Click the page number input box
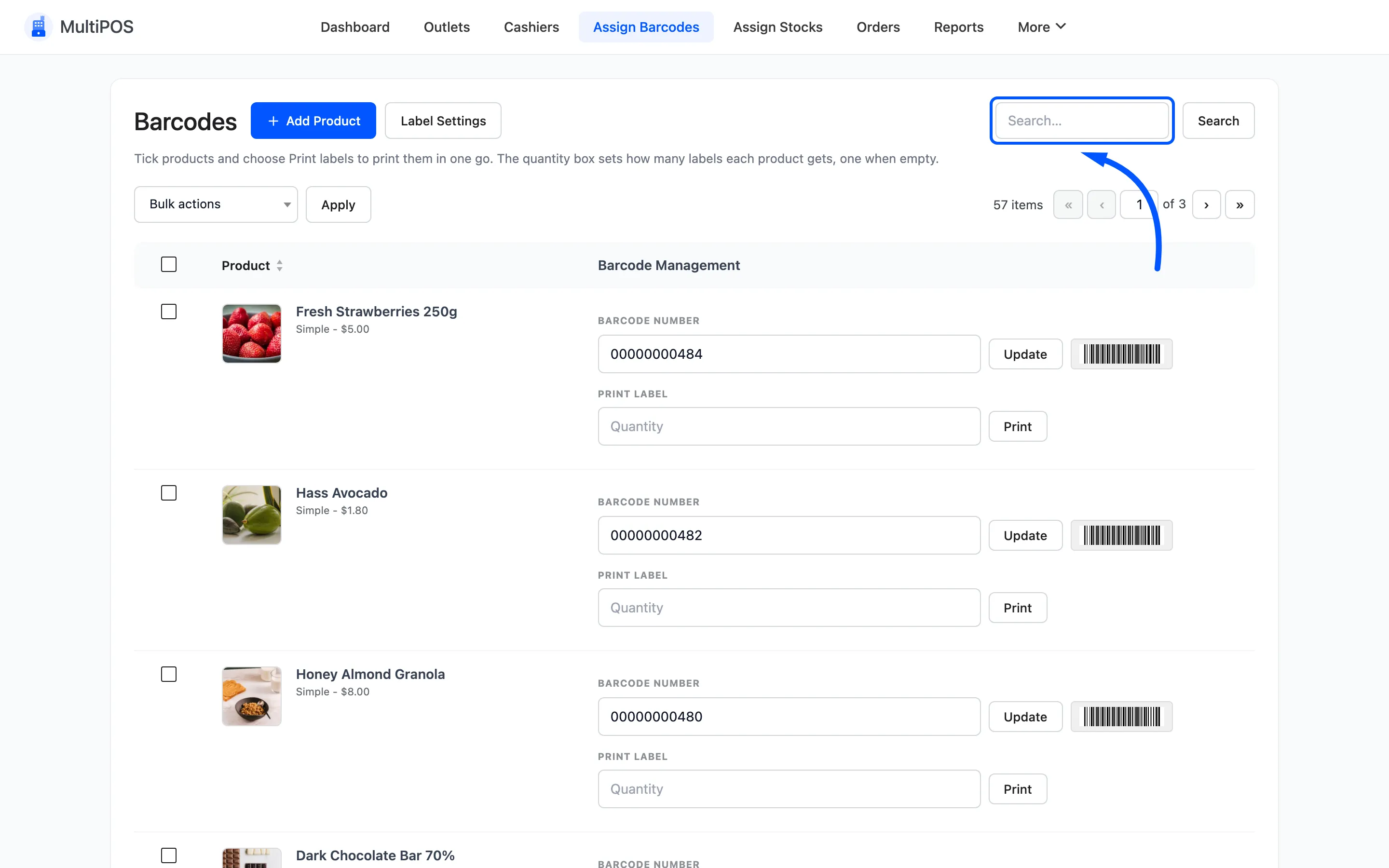The height and width of the screenshot is (868, 1389). (1139, 205)
